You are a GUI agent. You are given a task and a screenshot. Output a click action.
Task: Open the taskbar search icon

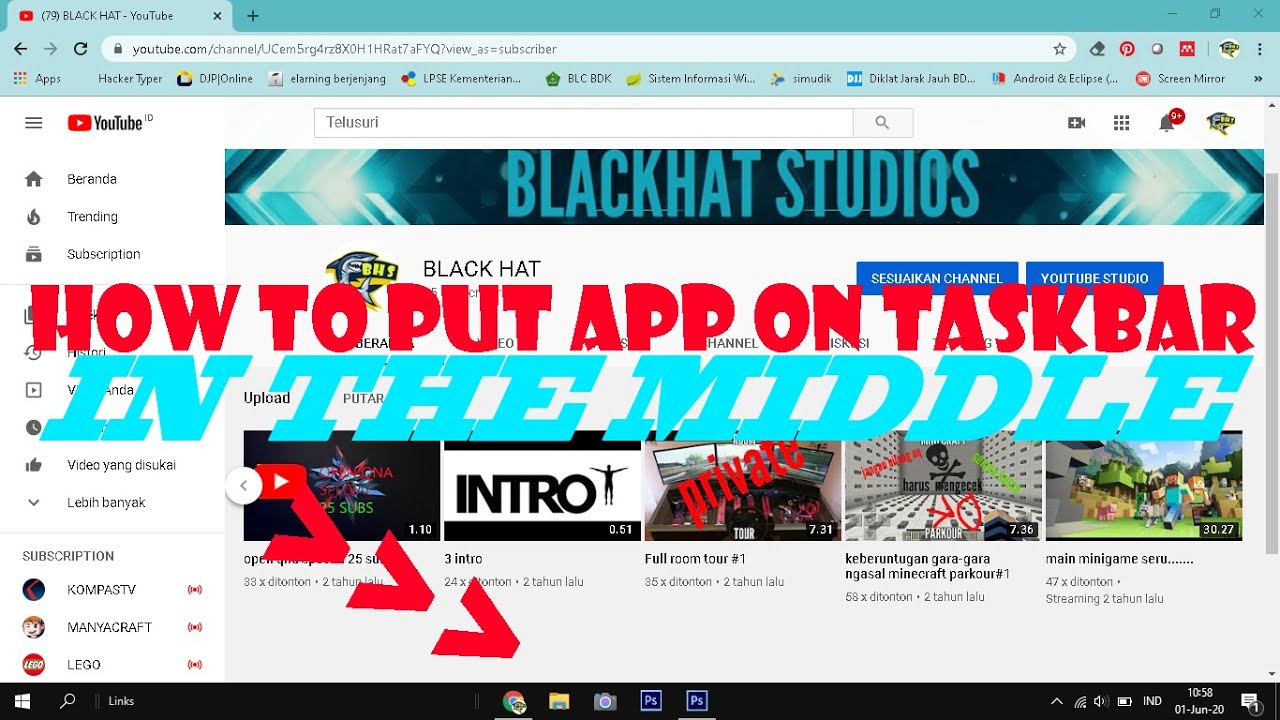coord(68,701)
